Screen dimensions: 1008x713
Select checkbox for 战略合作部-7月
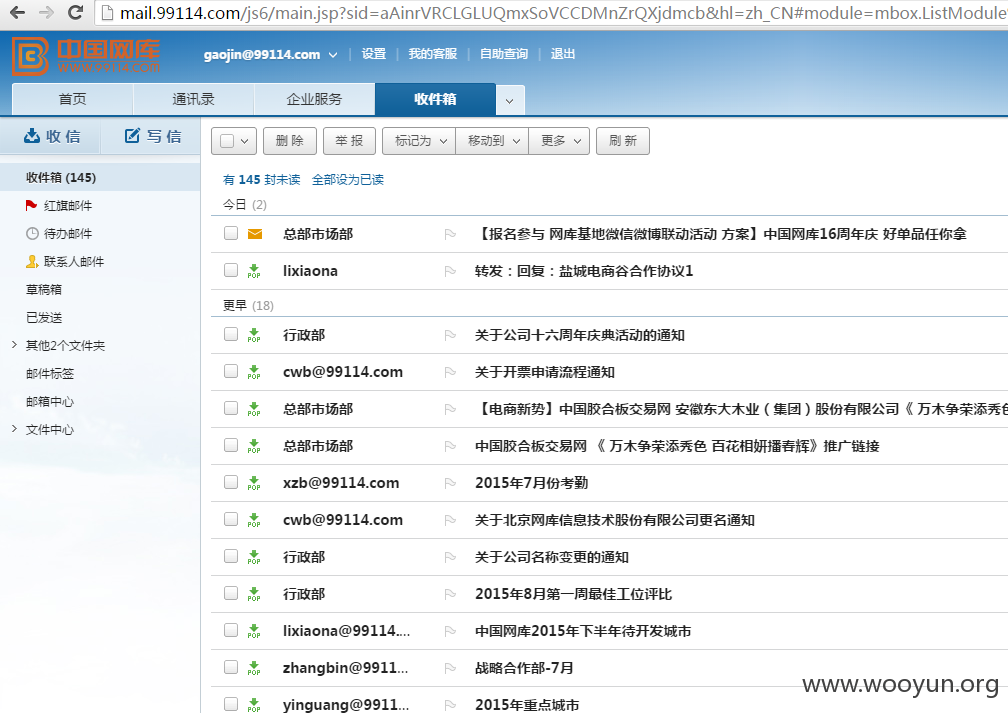click(231, 667)
